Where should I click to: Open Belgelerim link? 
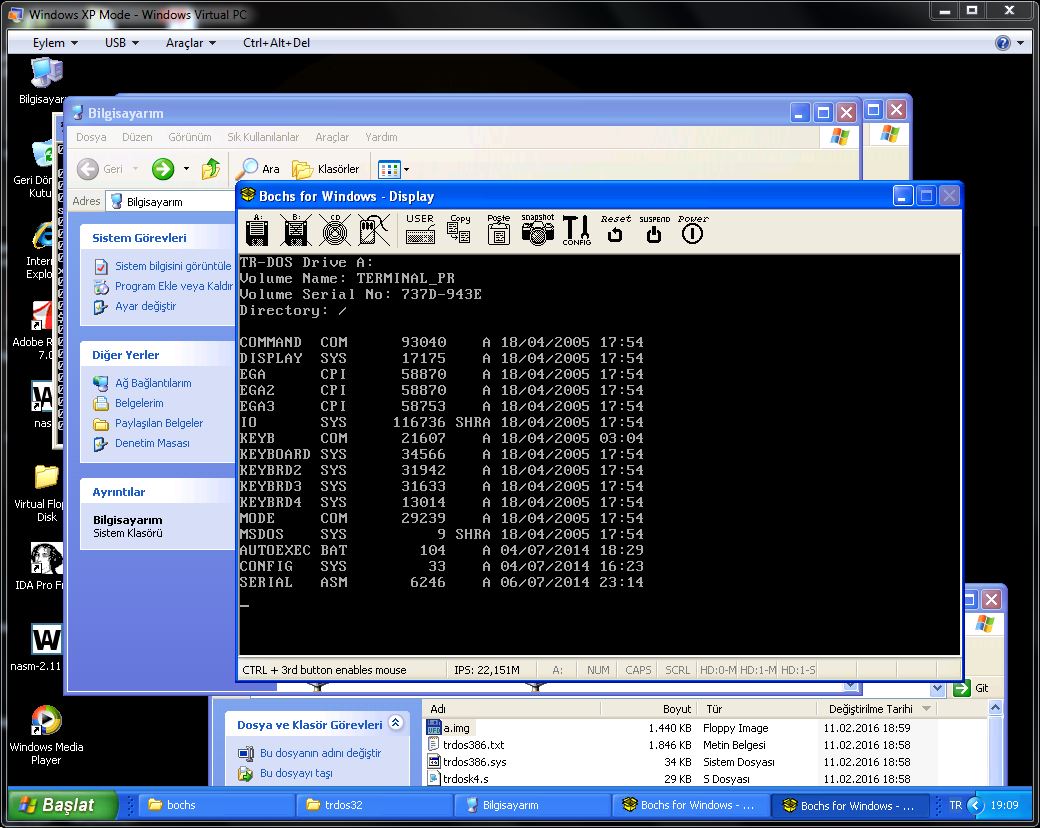click(x=139, y=403)
